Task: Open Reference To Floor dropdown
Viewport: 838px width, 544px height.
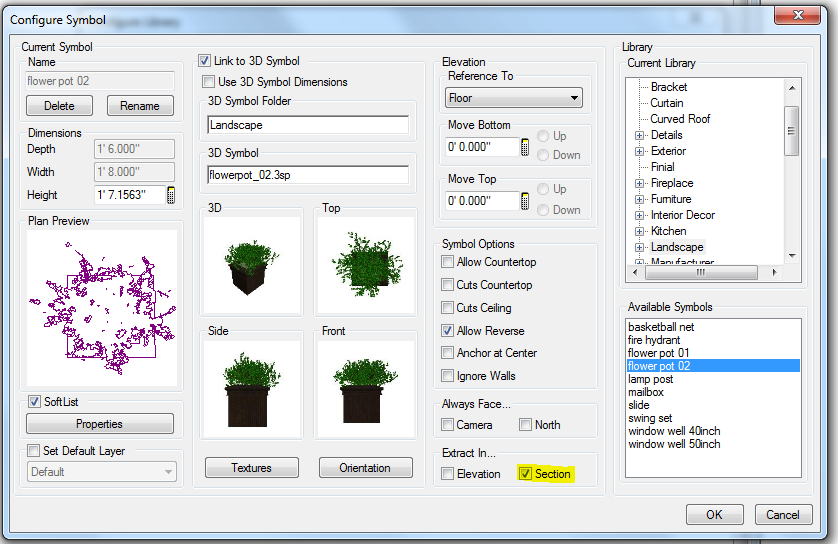Action: (514, 98)
